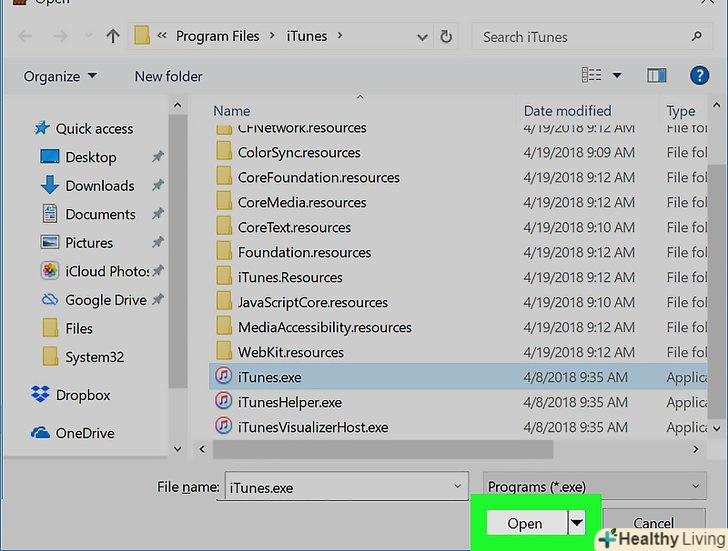Change view with the view icon
Image resolution: width=728 pixels, height=551 pixels.
[x=592, y=75]
